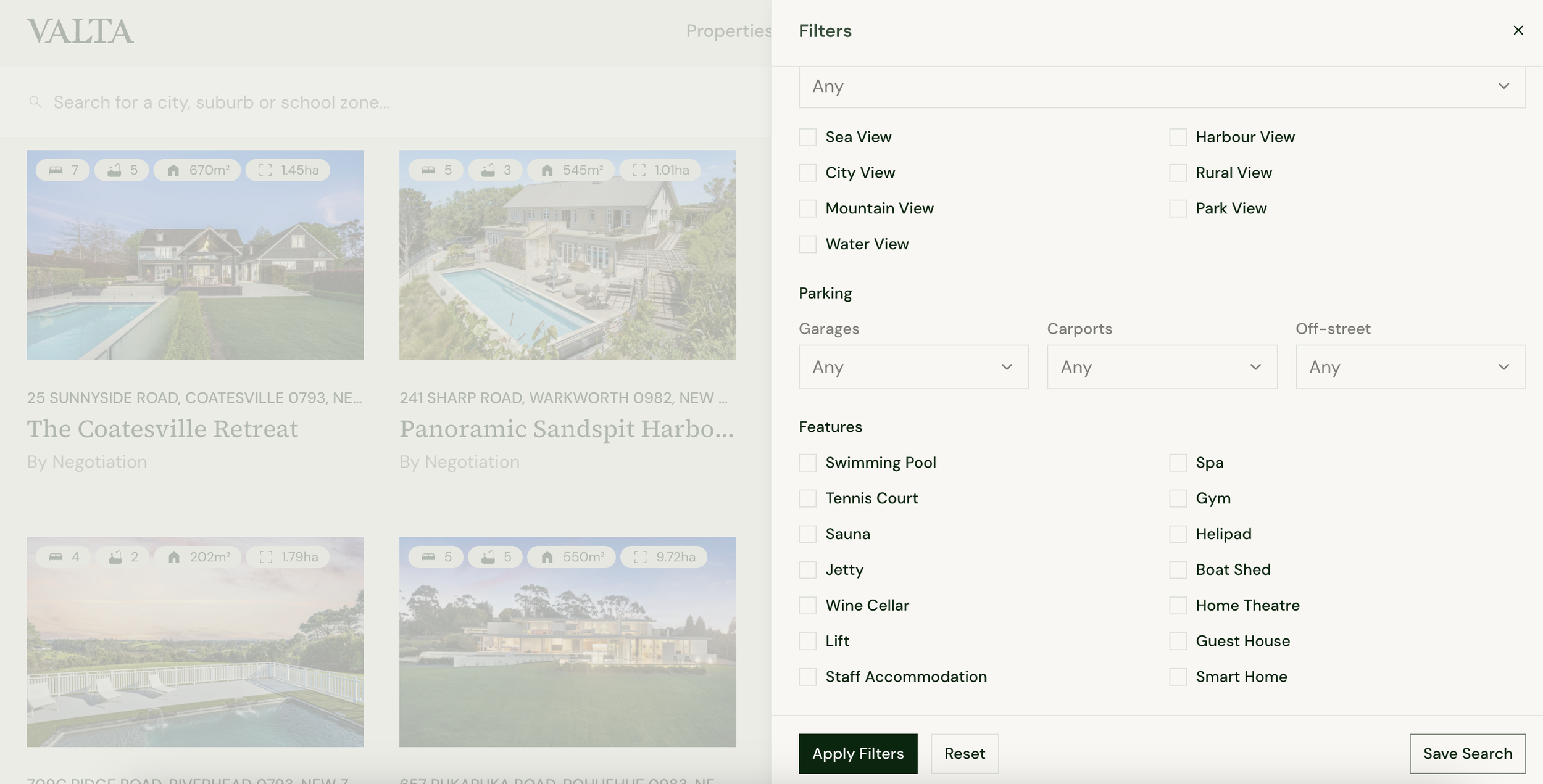Enable the Swimming Pool feature checkbox
This screenshot has width=1543, height=784.
click(x=807, y=463)
